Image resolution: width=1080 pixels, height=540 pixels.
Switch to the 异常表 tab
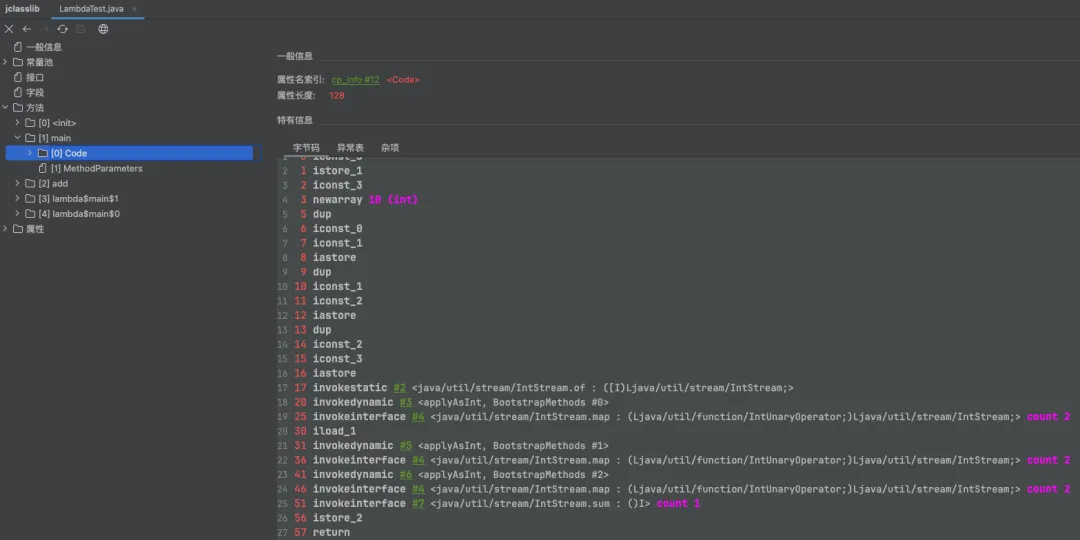coord(350,147)
